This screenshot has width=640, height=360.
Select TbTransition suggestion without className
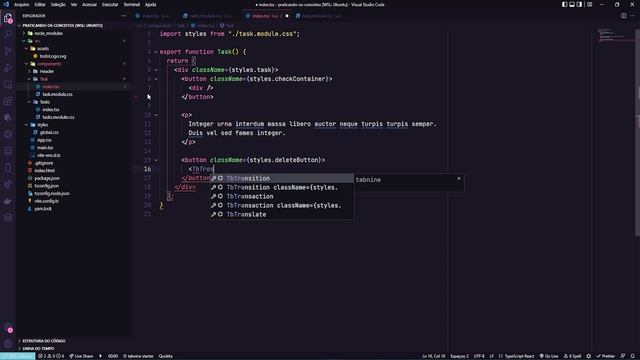pos(282,178)
